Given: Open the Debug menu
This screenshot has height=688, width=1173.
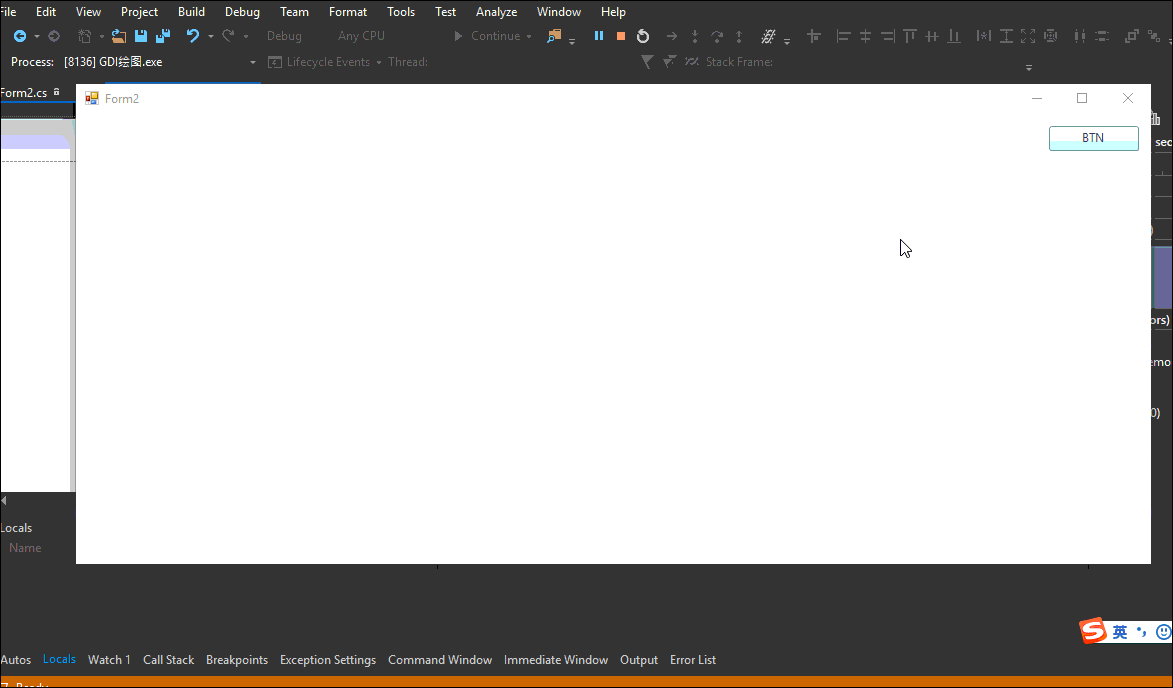Looking at the screenshot, I should point(242,11).
